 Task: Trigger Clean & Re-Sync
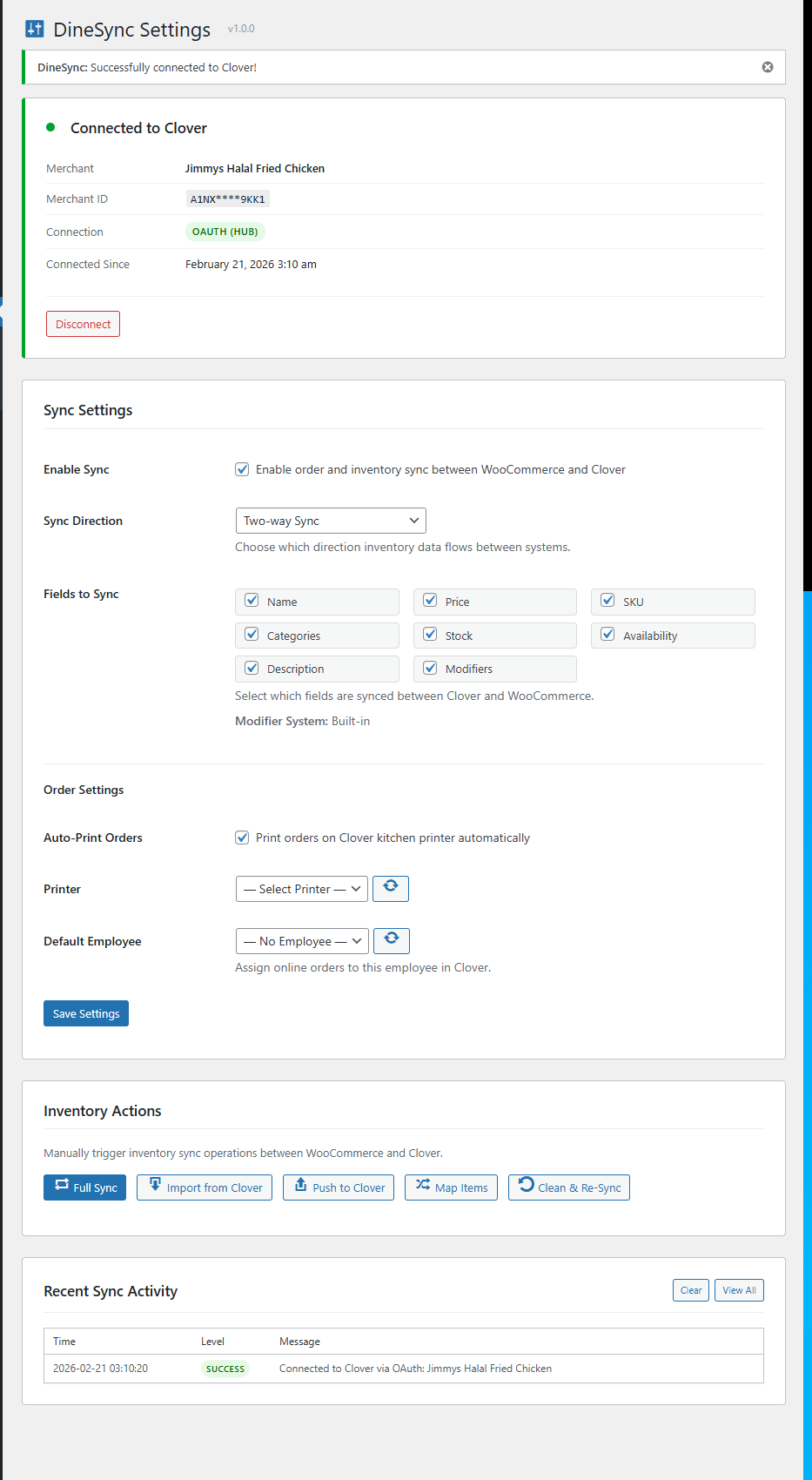[569, 1187]
